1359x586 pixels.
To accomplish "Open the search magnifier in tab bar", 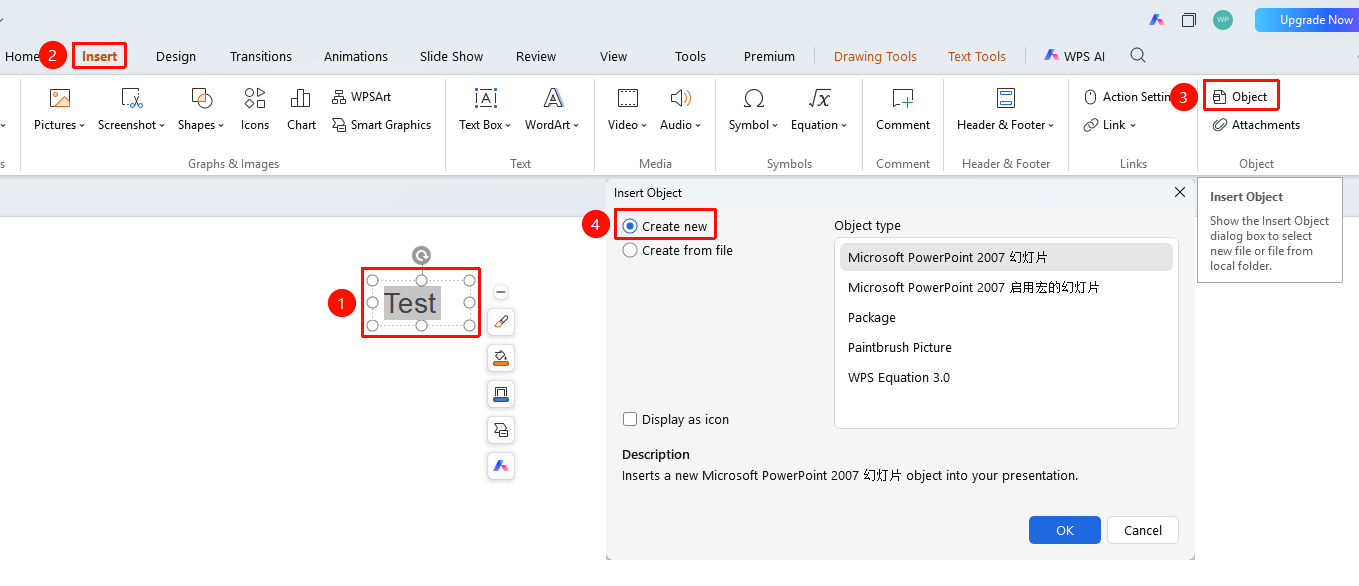I will point(1138,56).
